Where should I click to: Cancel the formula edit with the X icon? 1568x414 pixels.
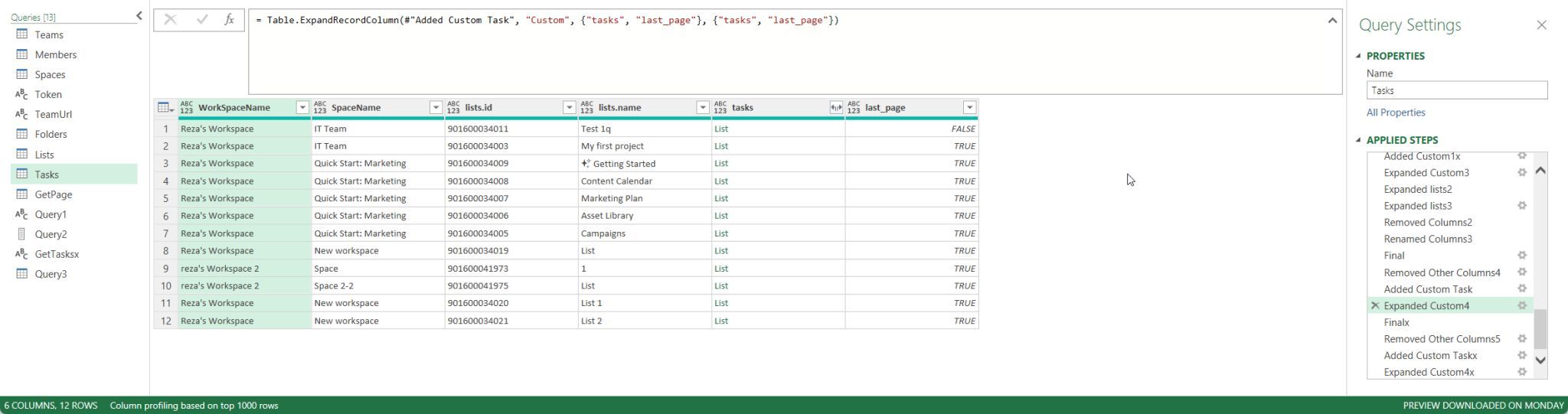pyautogui.click(x=170, y=20)
